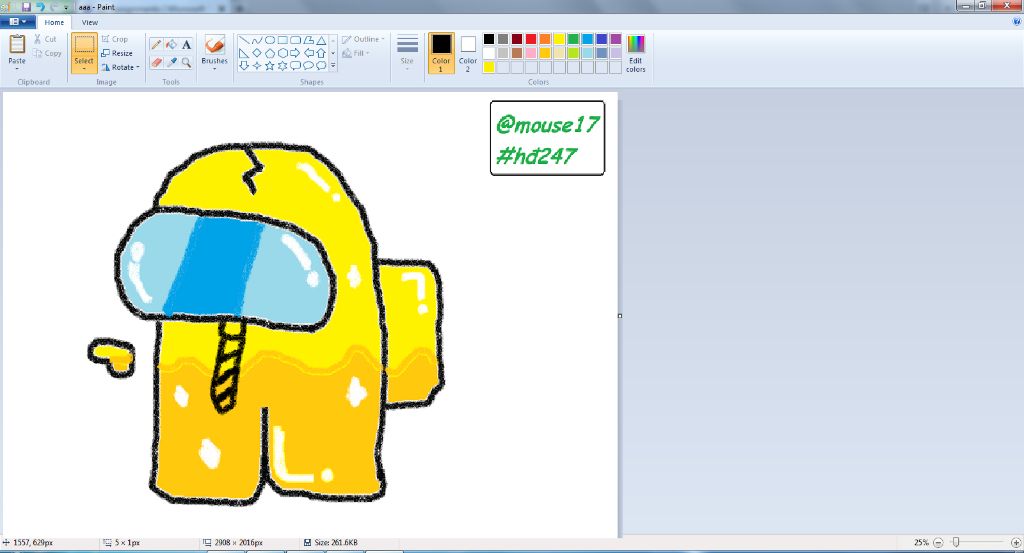Choose the Triangle shape

click(321, 40)
